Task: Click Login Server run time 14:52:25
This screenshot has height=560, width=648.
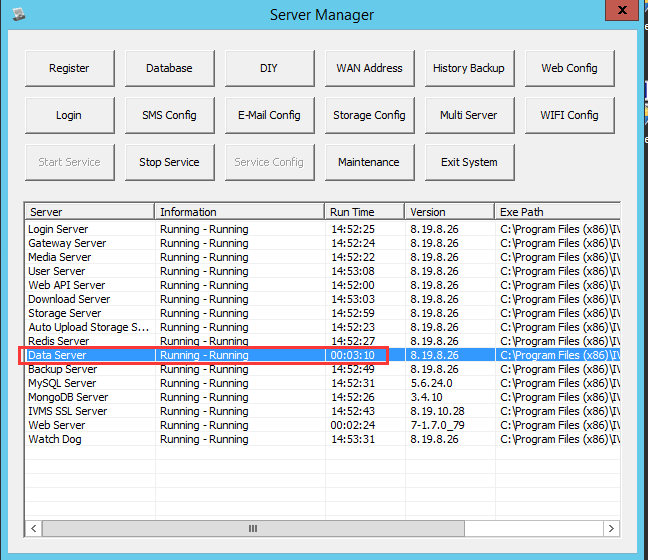Action: [x=353, y=229]
